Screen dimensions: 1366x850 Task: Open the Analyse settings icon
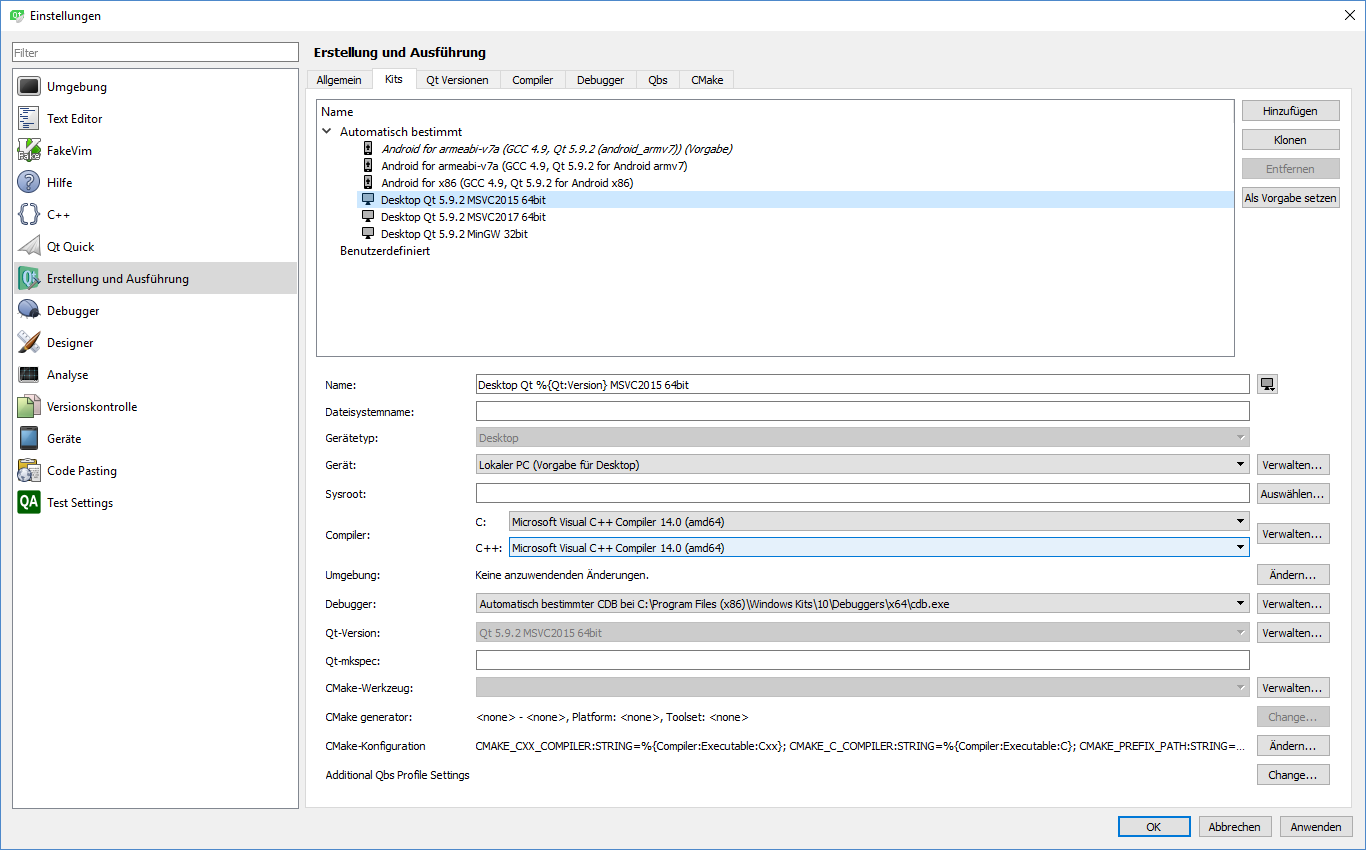[x=29, y=375]
